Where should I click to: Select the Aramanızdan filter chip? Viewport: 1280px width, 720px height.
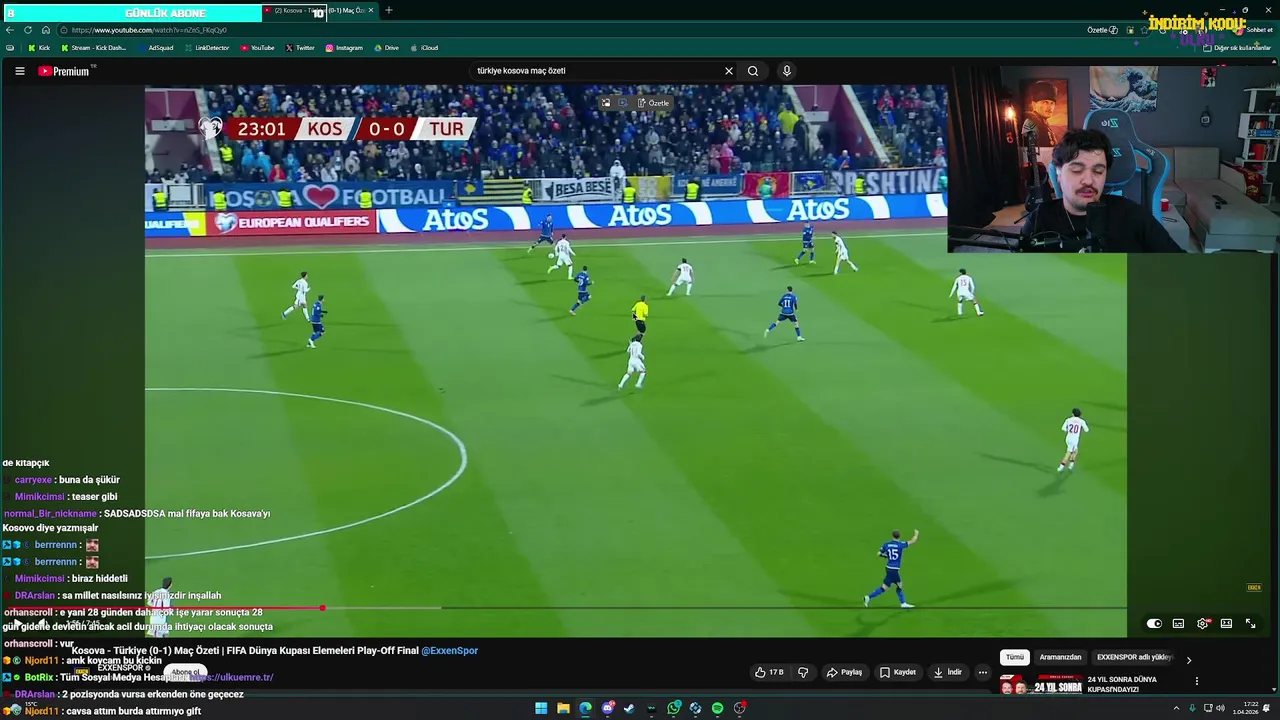[x=1061, y=658]
